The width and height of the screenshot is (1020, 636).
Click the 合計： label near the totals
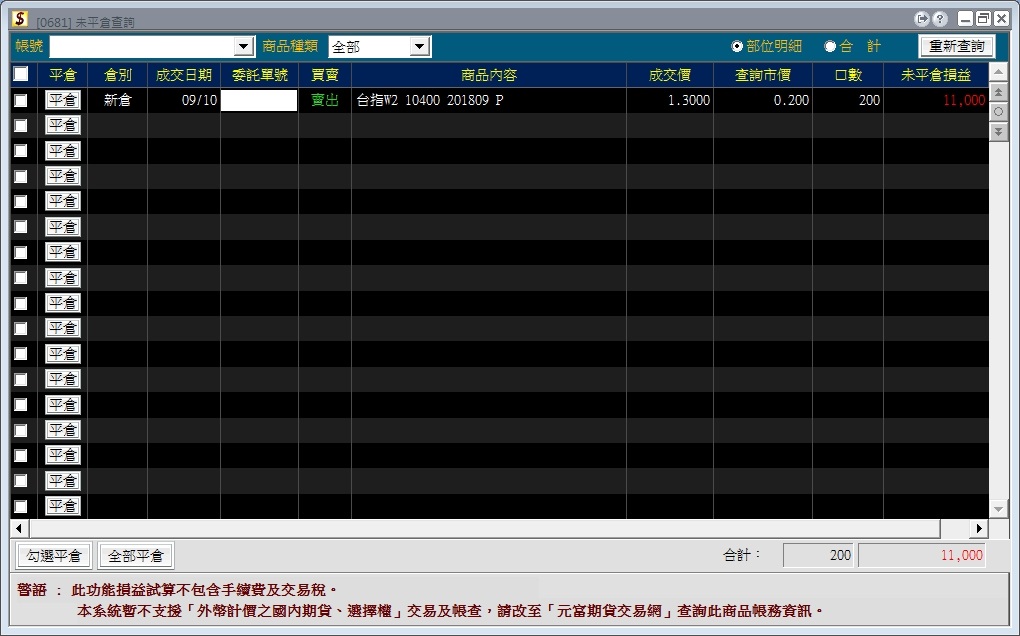(x=741, y=555)
